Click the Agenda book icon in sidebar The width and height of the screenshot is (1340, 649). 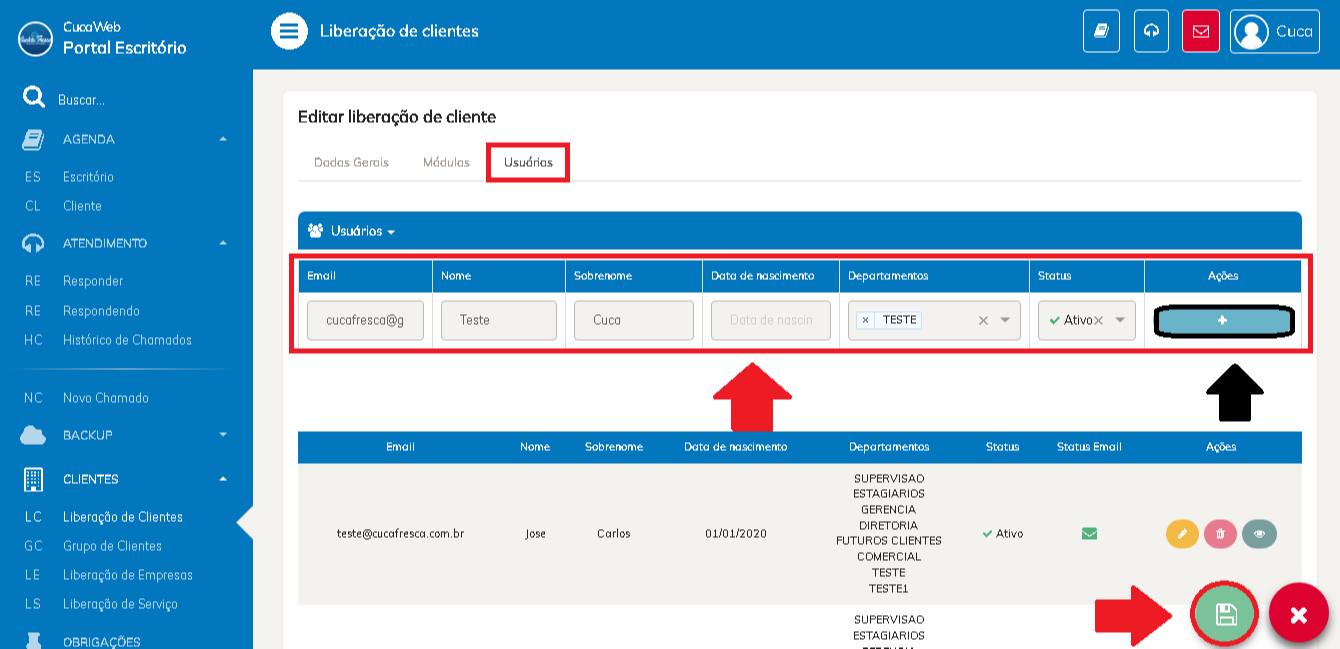tap(33, 139)
